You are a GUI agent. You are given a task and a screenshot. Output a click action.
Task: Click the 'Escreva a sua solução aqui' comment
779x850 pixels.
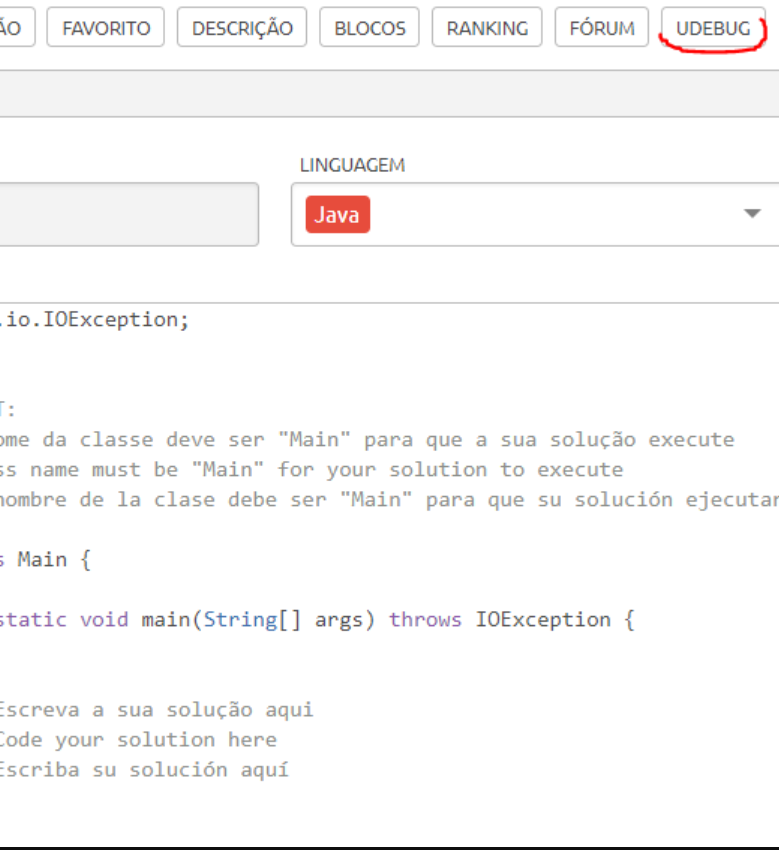tap(157, 710)
